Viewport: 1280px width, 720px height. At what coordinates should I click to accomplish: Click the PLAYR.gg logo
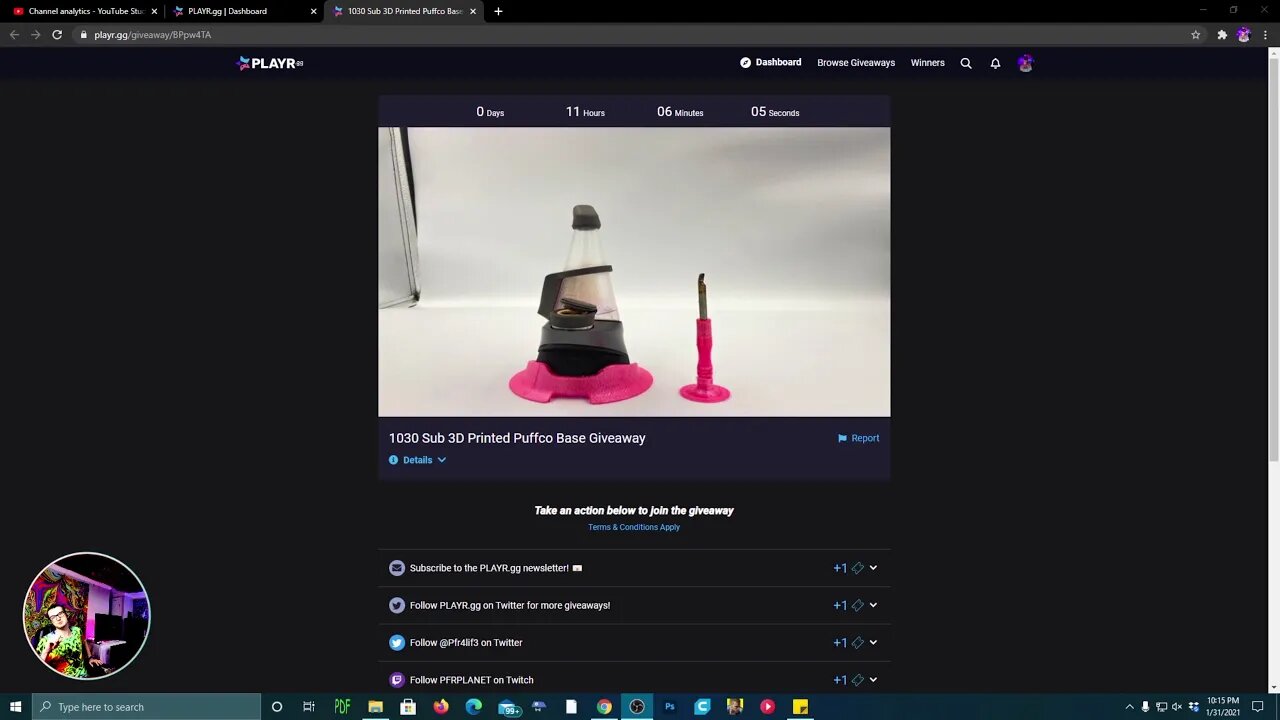coord(270,63)
